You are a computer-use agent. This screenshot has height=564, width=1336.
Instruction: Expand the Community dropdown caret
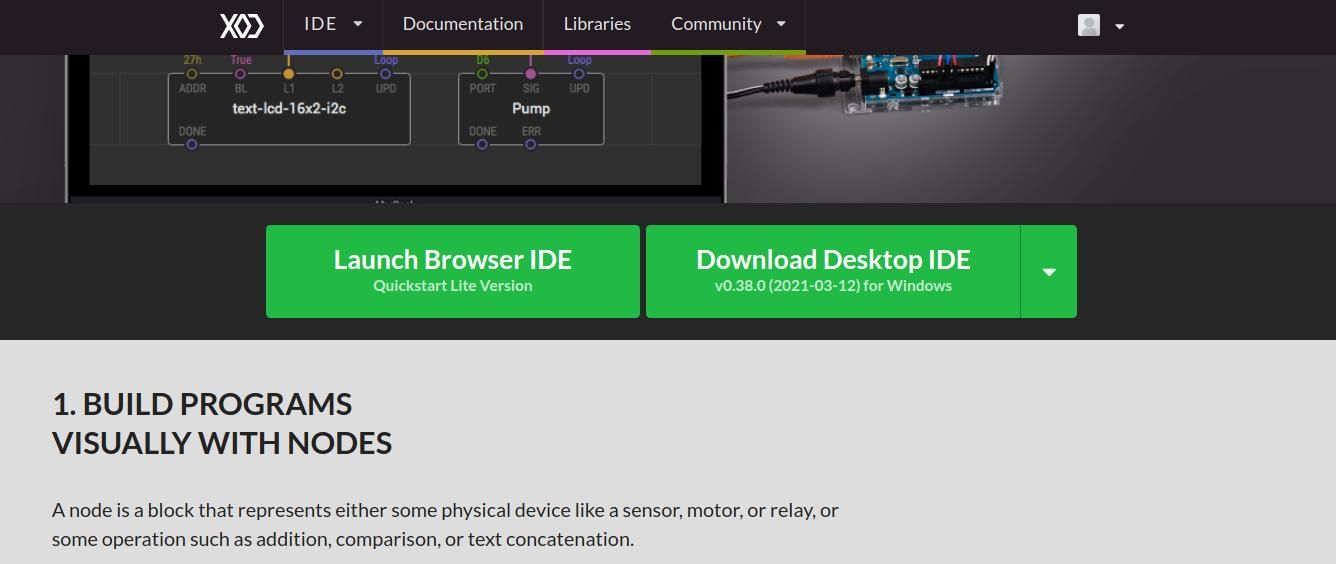click(x=781, y=24)
